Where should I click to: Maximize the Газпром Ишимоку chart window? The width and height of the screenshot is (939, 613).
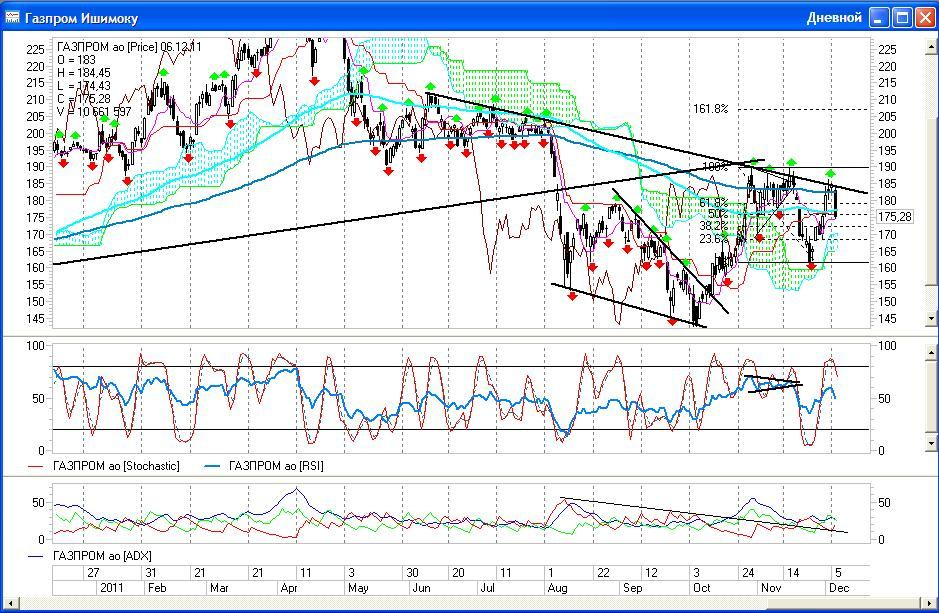tap(902, 17)
